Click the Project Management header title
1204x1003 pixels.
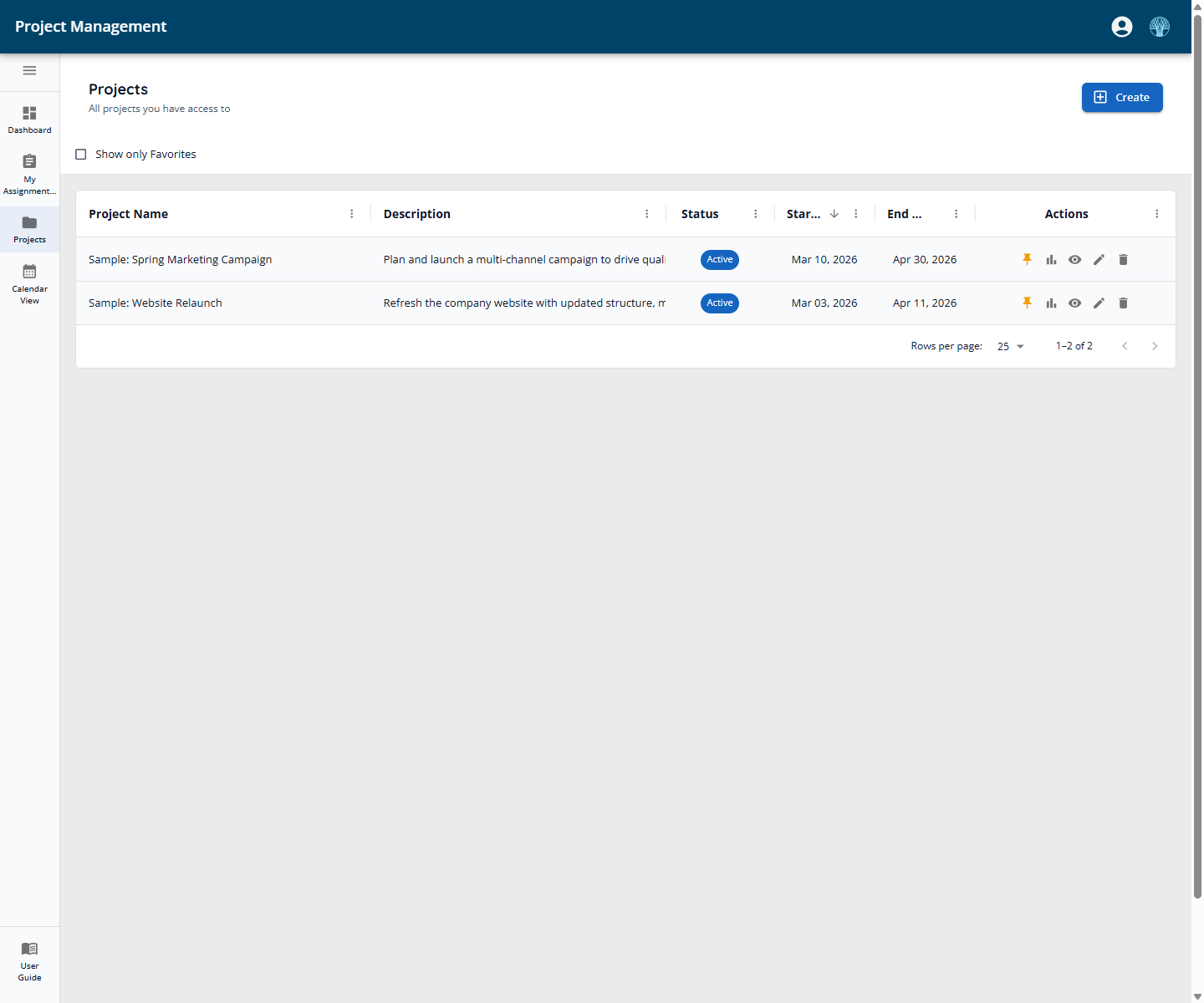90,27
